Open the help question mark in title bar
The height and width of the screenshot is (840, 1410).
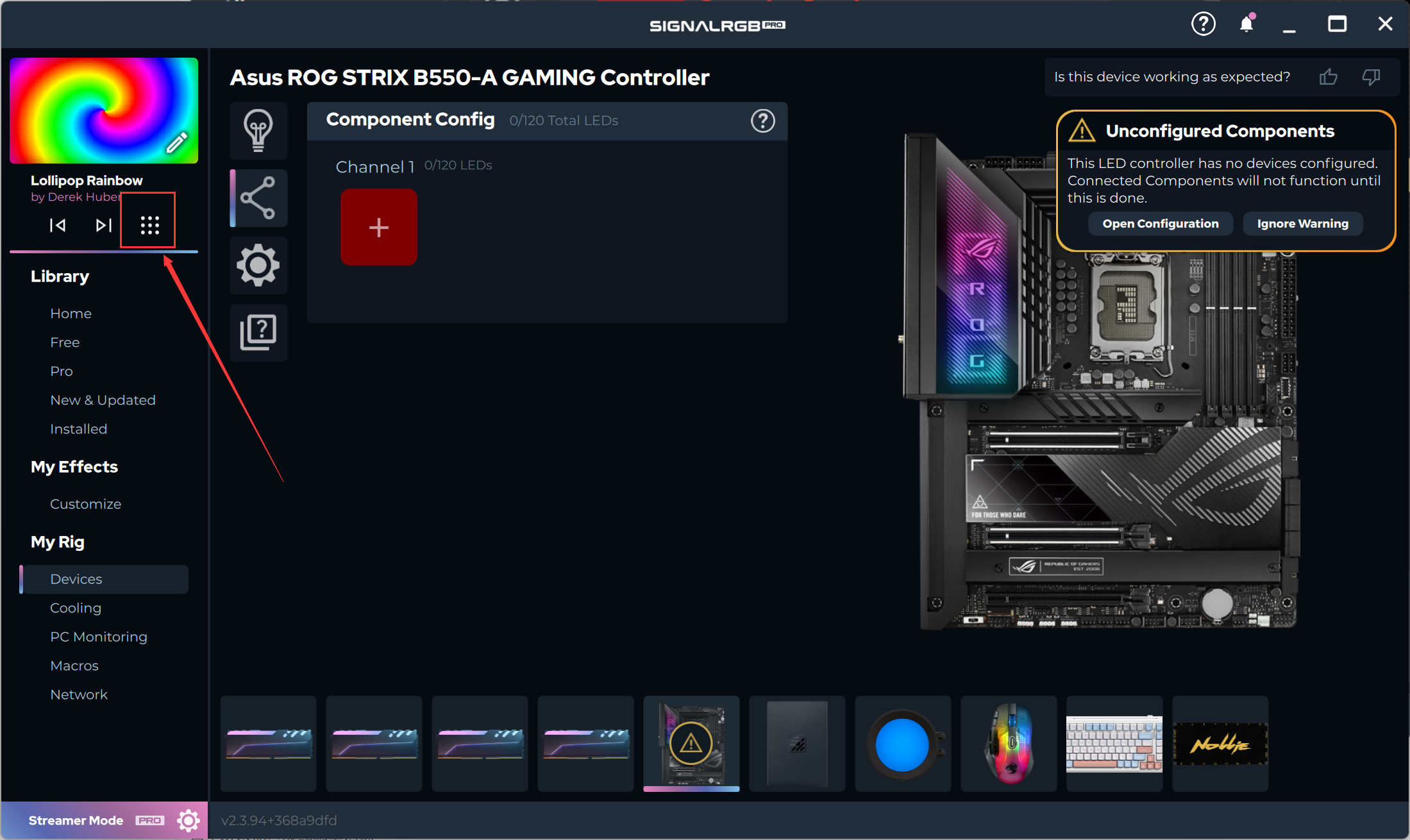(1203, 24)
